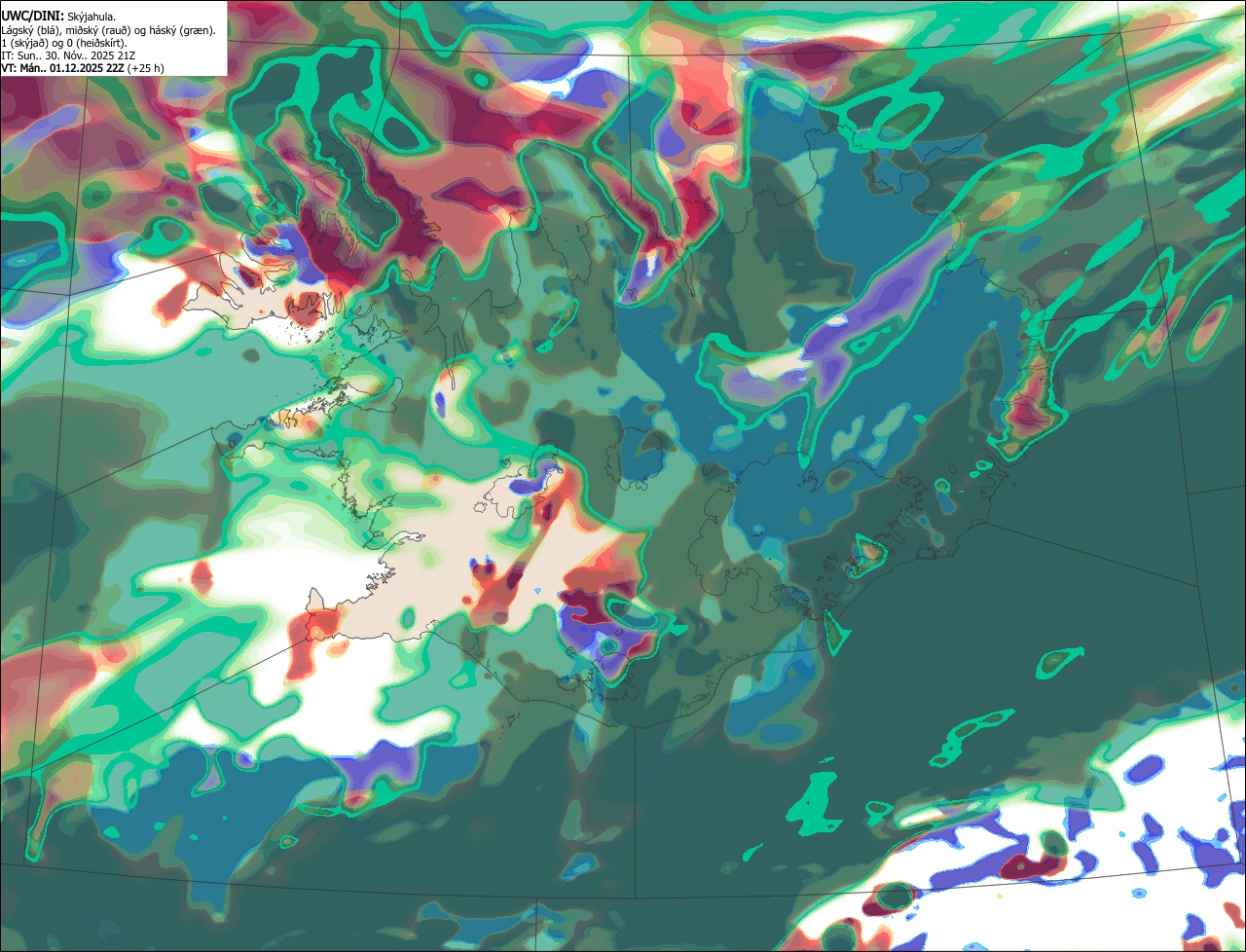Click the '1 (skýjað) og 0 (heiðskírt).' line
Screen dimensions: 1246x952
click(x=64, y=42)
